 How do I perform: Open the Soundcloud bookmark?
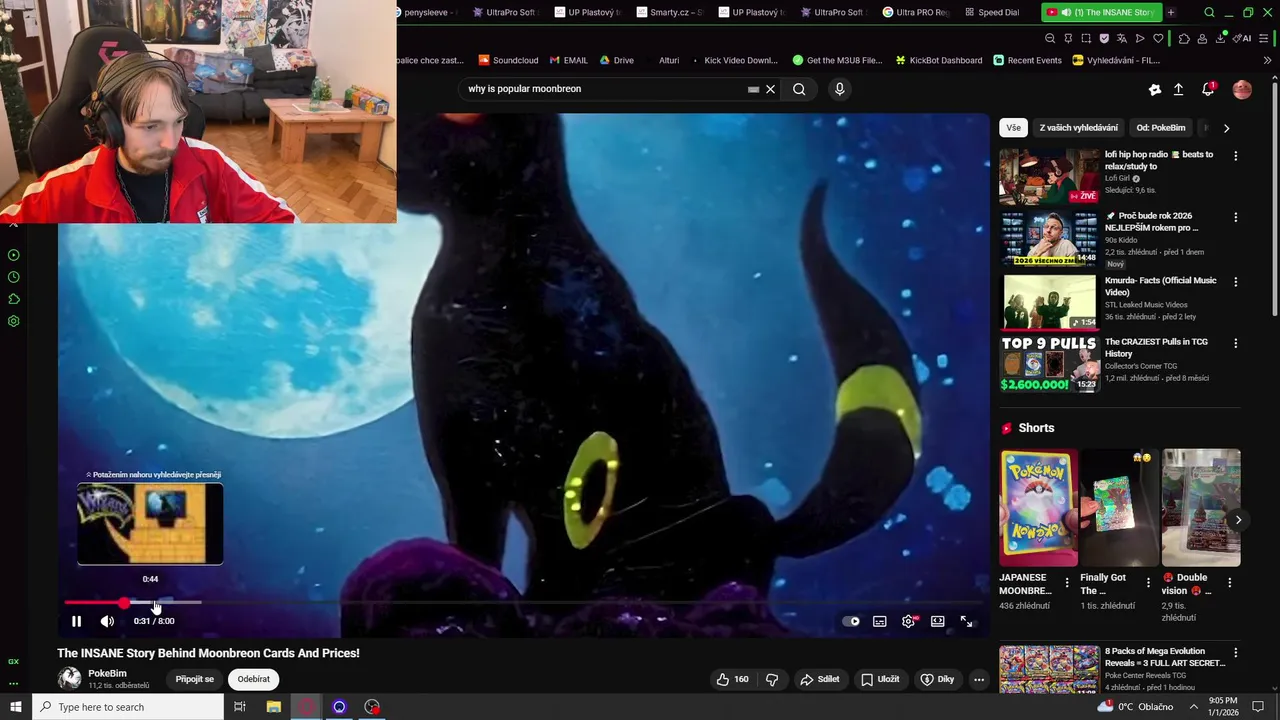pyautogui.click(x=509, y=60)
